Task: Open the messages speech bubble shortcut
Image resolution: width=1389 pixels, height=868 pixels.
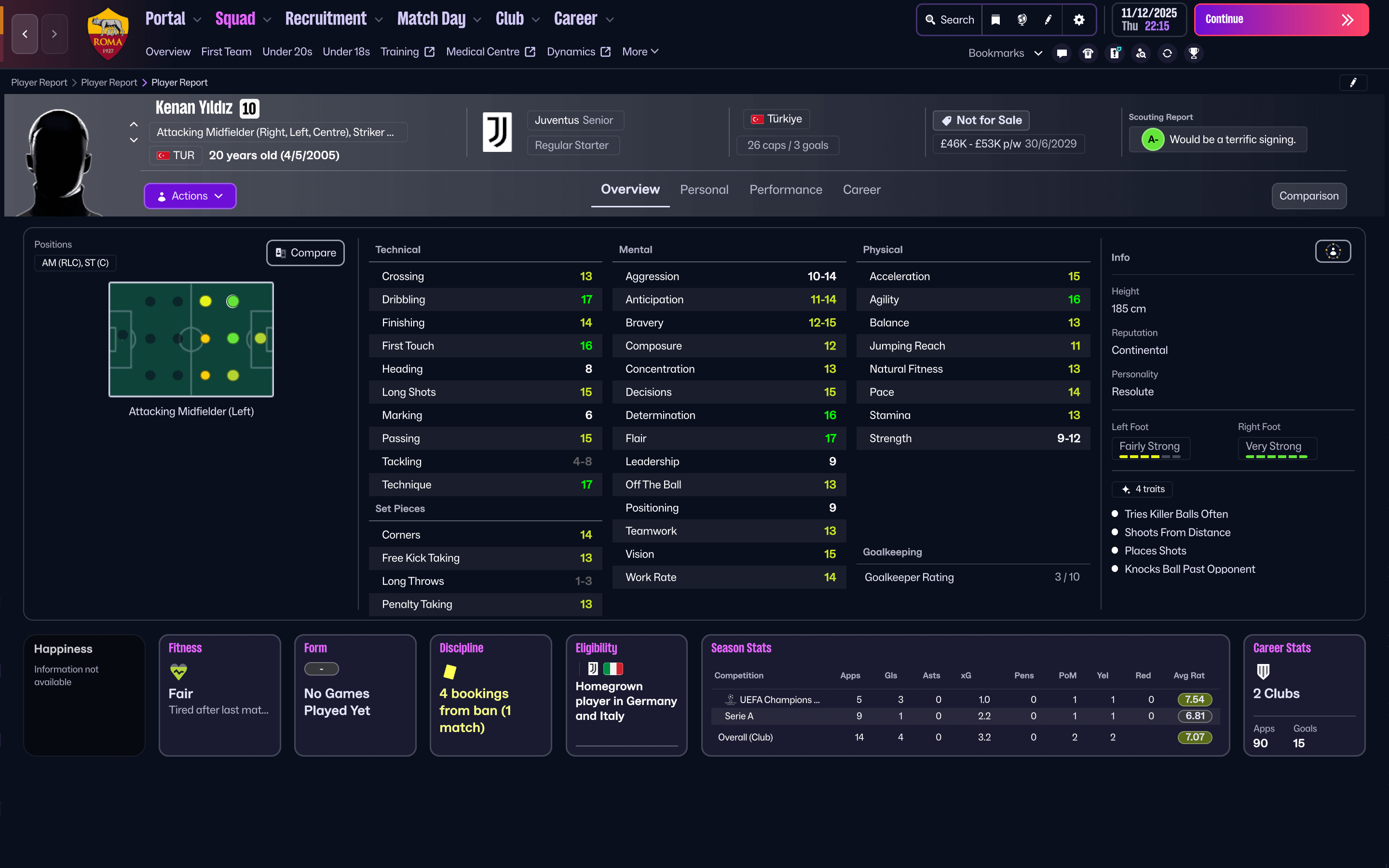Action: click(1061, 53)
